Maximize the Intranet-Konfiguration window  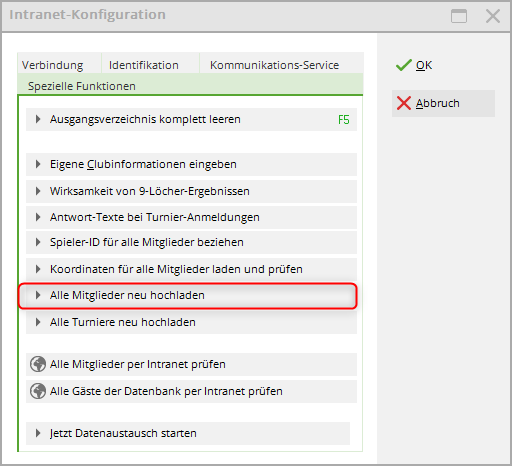(459, 16)
